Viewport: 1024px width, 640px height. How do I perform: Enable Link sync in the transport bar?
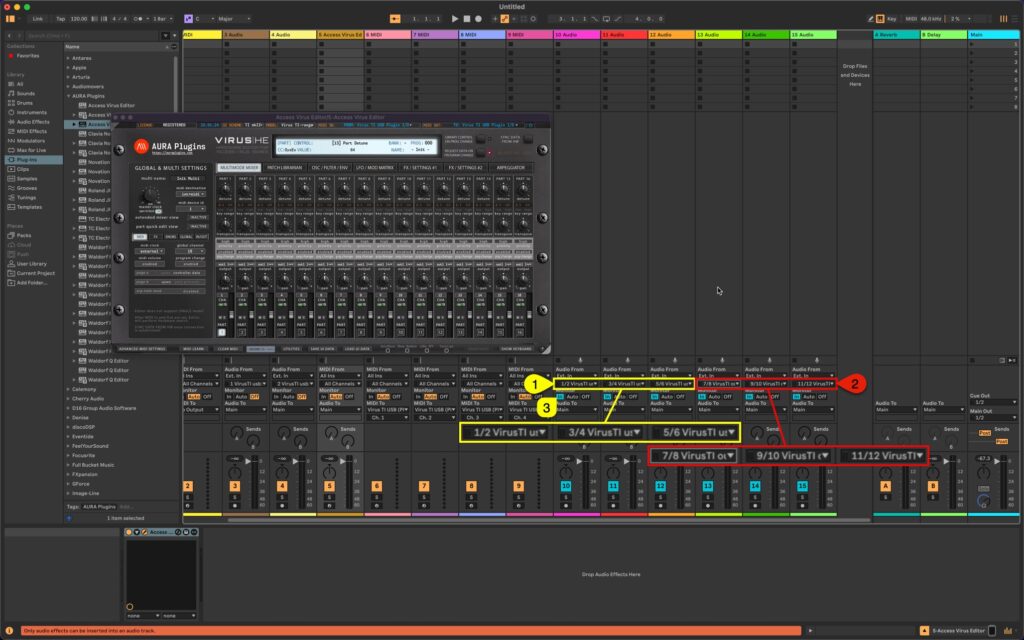point(36,19)
